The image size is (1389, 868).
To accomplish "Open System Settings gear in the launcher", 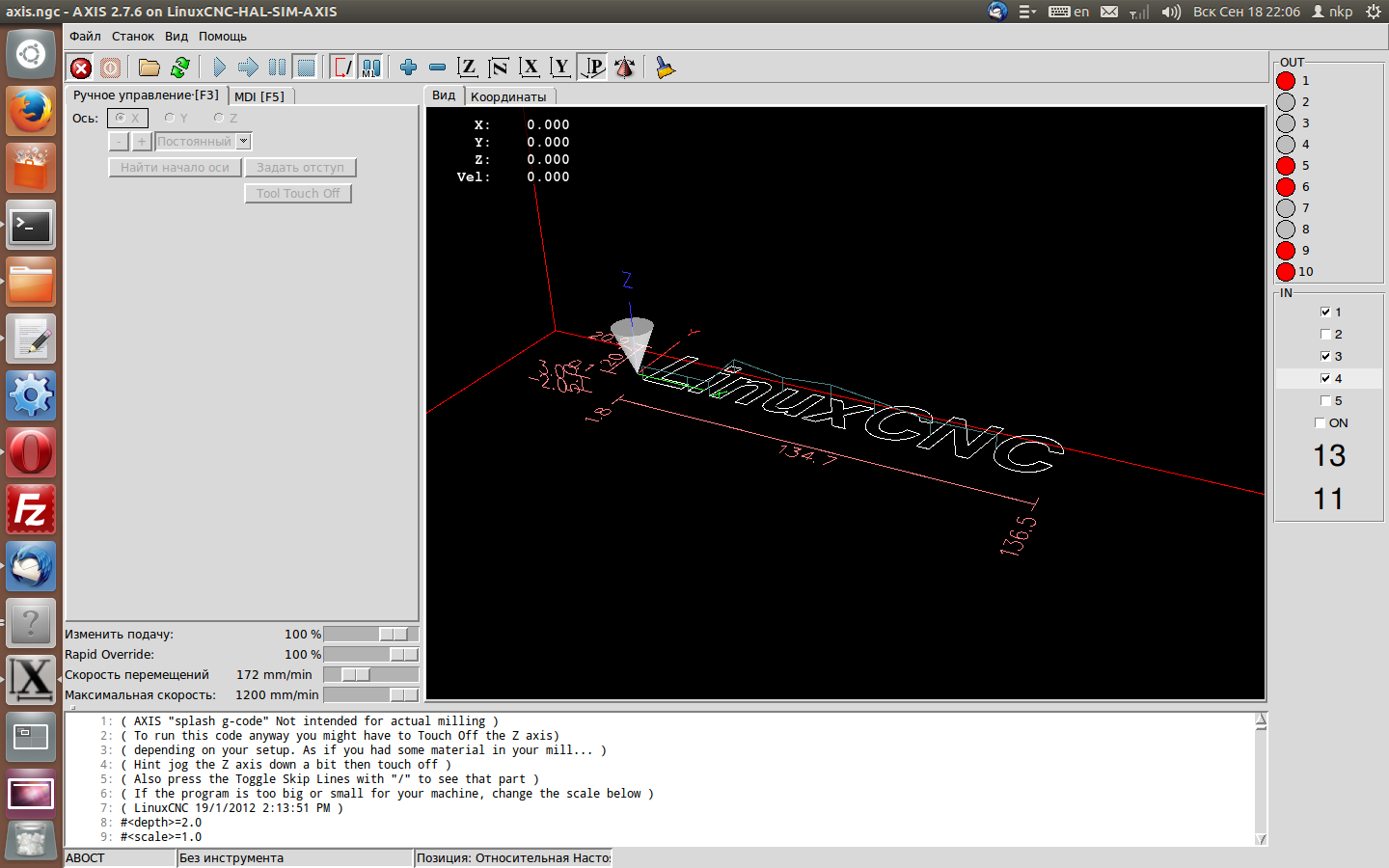I will [31, 395].
